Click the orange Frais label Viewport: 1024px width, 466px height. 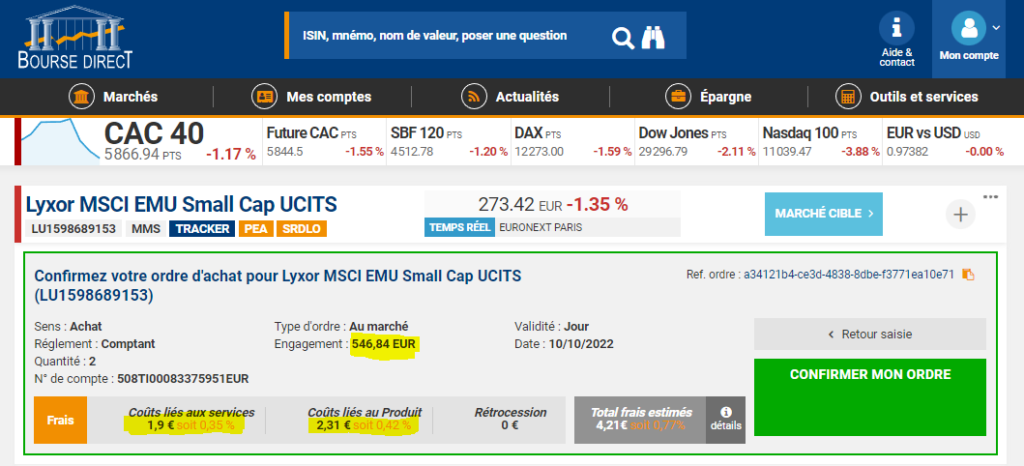coord(60,420)
